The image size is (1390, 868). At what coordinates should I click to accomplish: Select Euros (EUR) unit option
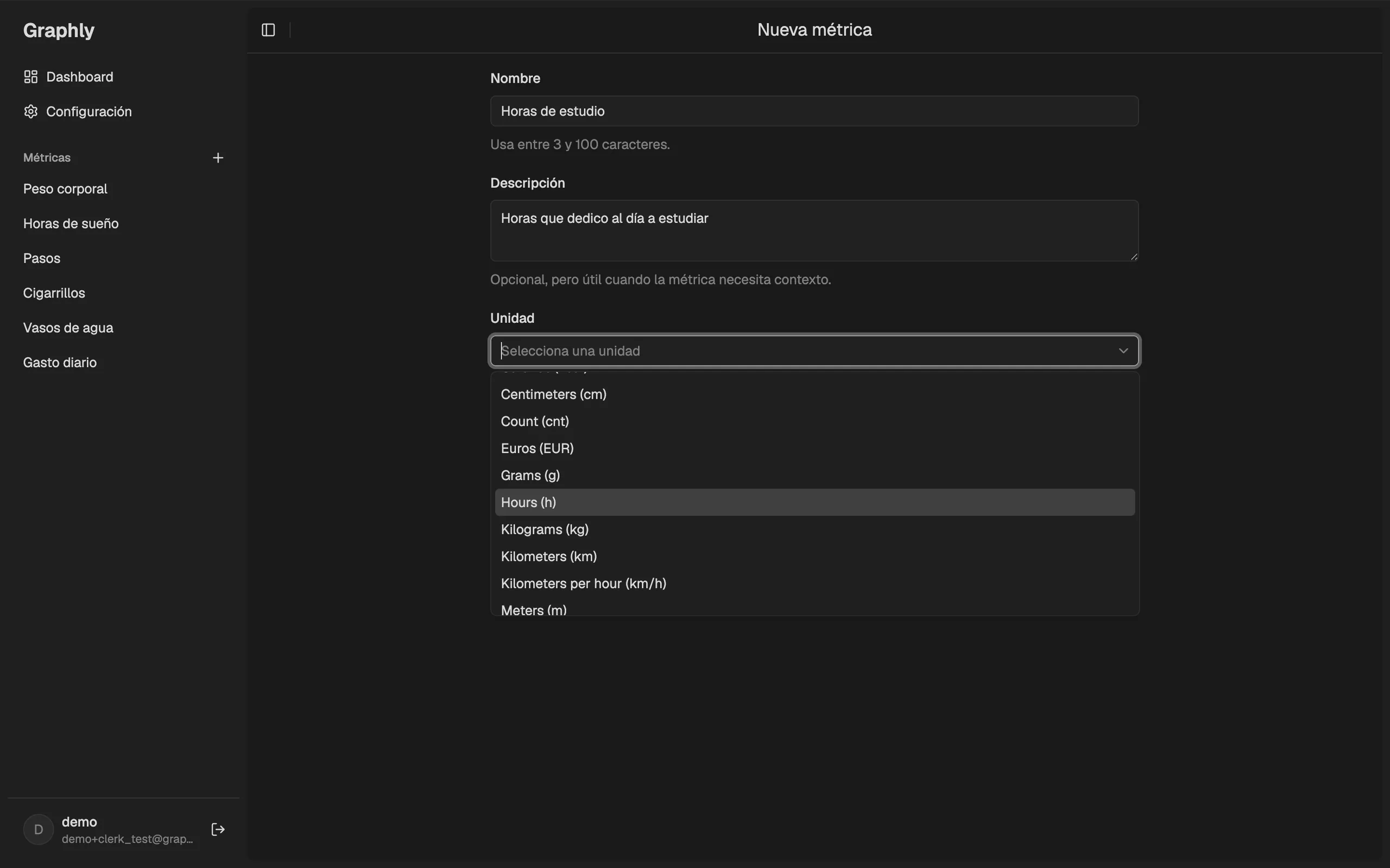pos(814,448)
